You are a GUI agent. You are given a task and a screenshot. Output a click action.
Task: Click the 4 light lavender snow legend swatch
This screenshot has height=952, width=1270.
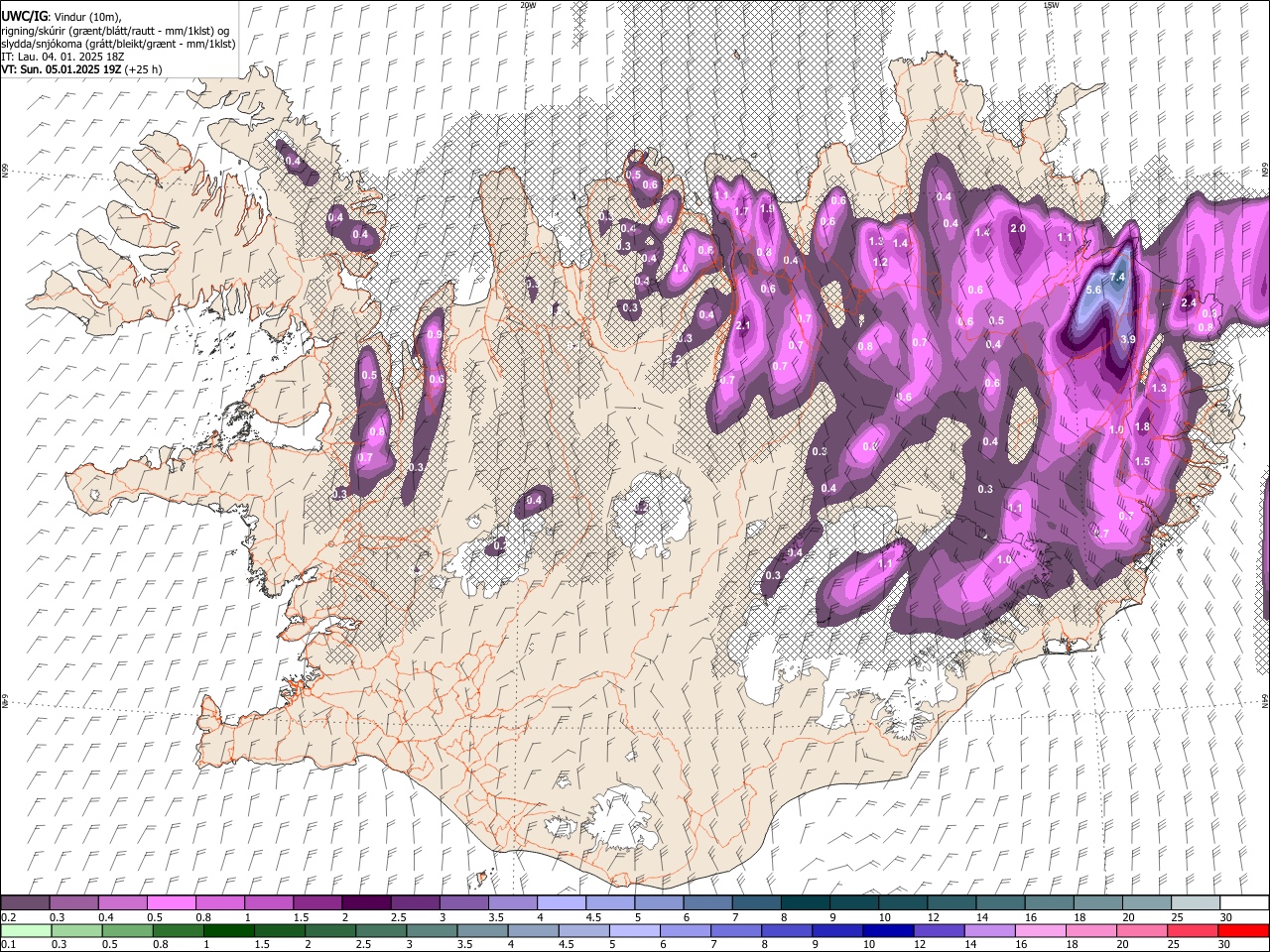tap(561, 903)
